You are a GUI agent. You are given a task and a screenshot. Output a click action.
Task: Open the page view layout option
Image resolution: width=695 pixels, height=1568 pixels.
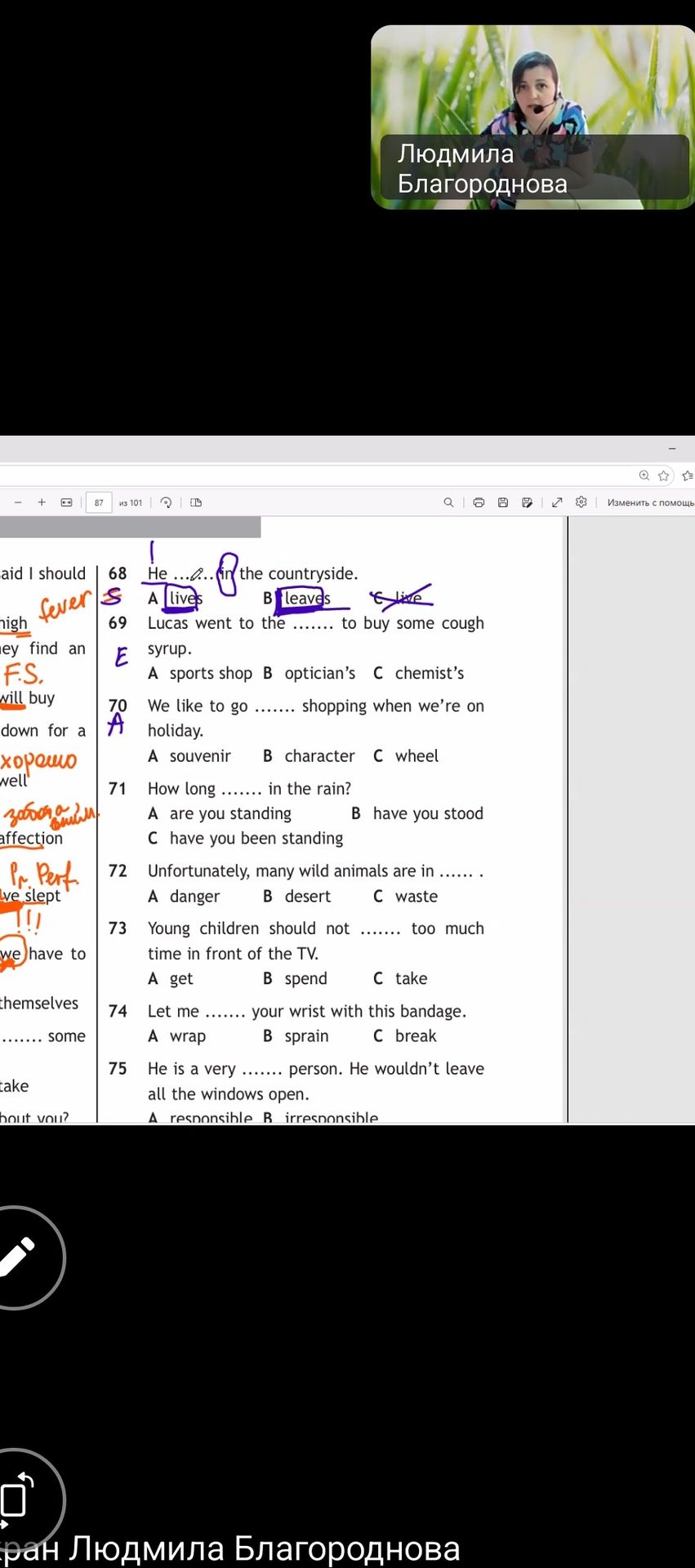[x=196, y=502]
